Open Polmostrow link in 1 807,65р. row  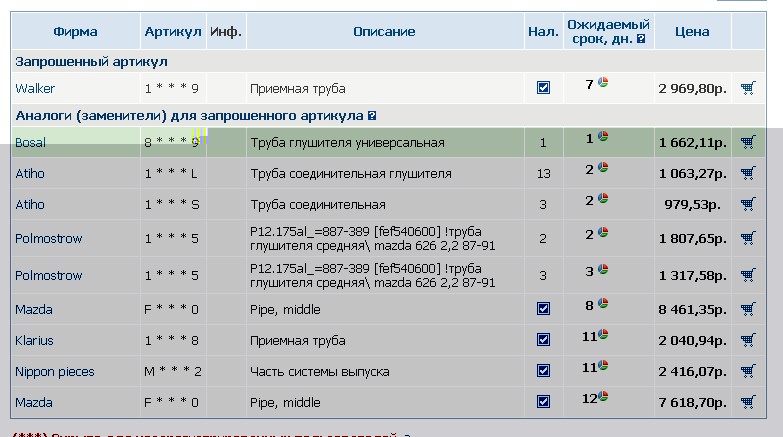48,238
